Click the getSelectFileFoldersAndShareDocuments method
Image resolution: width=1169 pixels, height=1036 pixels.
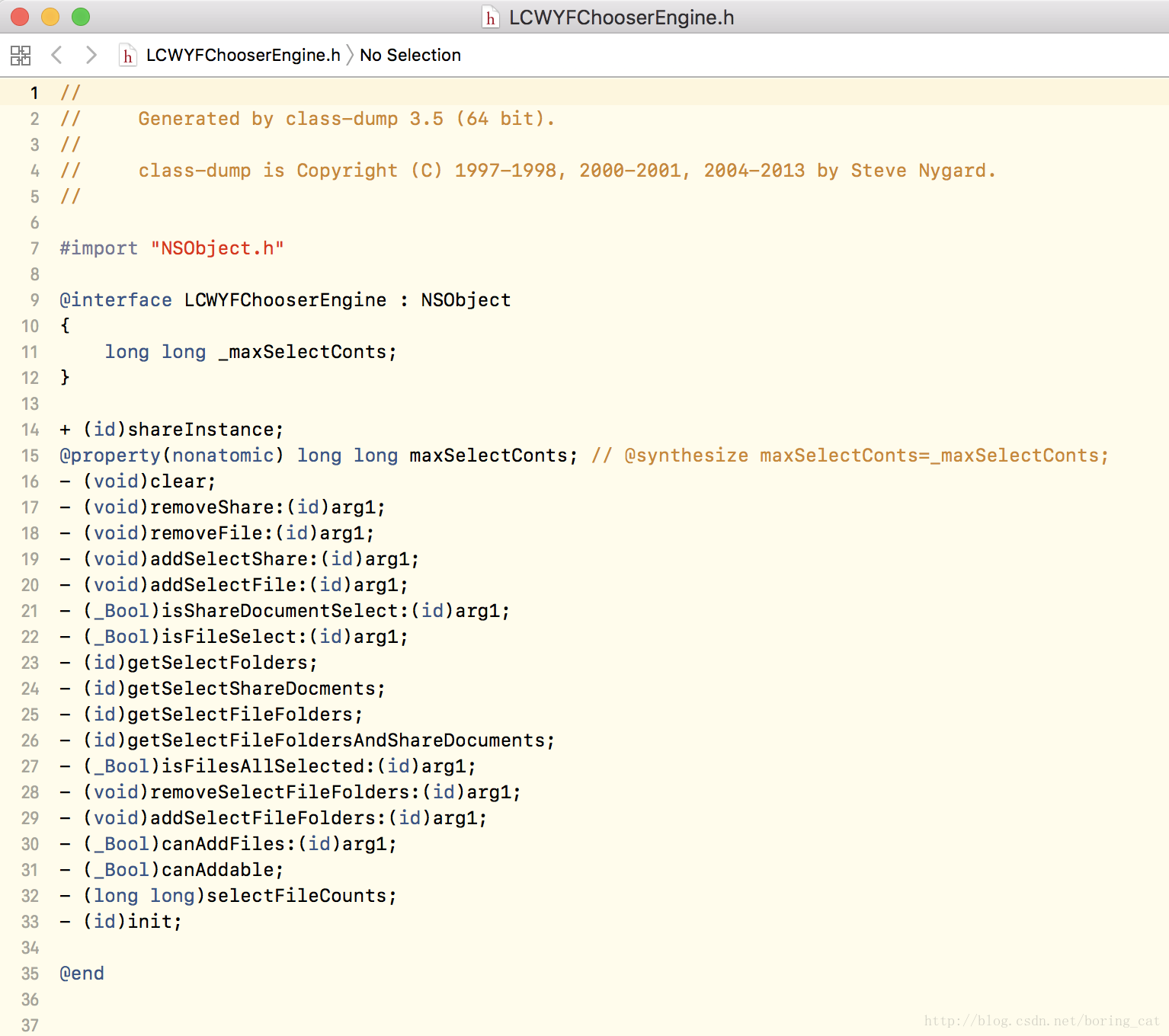(x=307, y=740)
